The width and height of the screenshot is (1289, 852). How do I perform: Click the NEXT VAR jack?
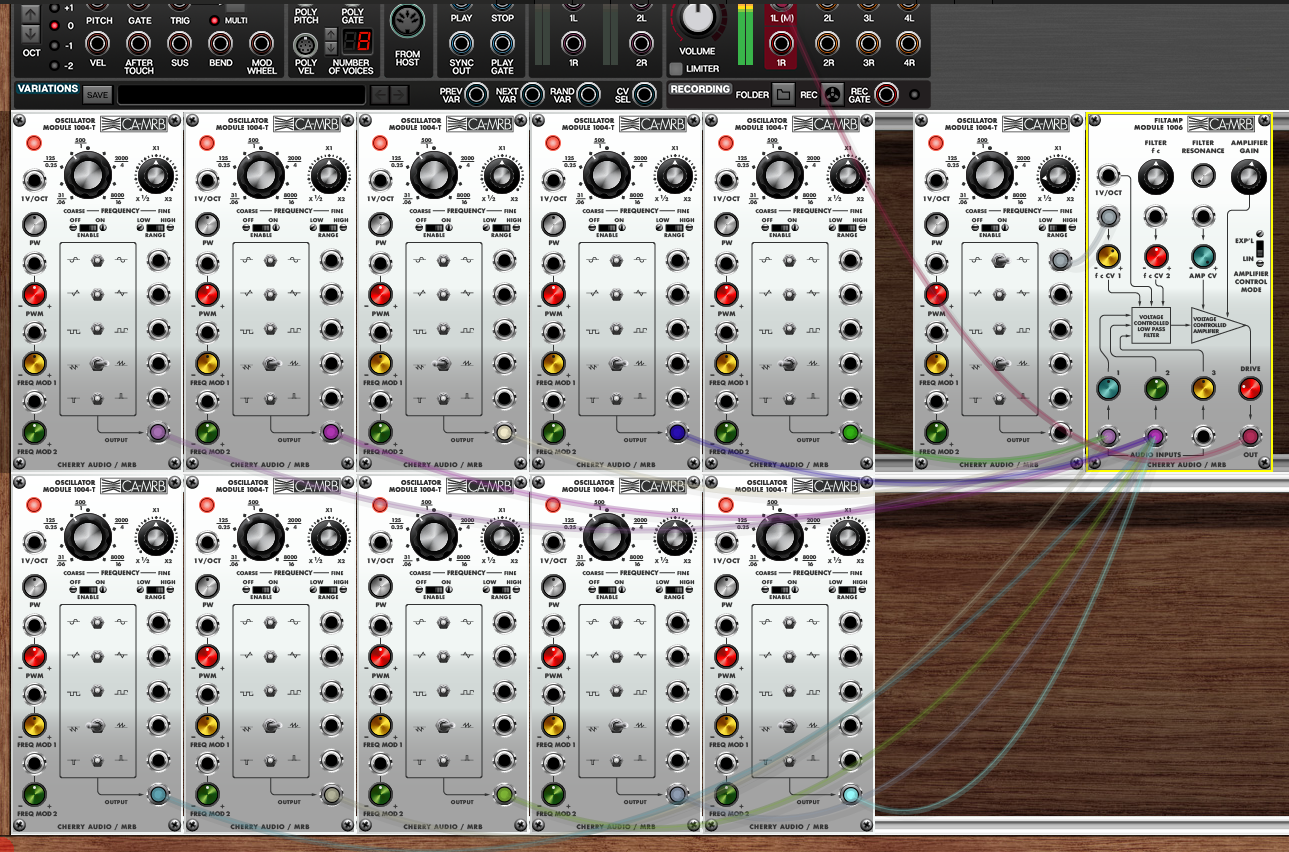(x=533, y=95)
